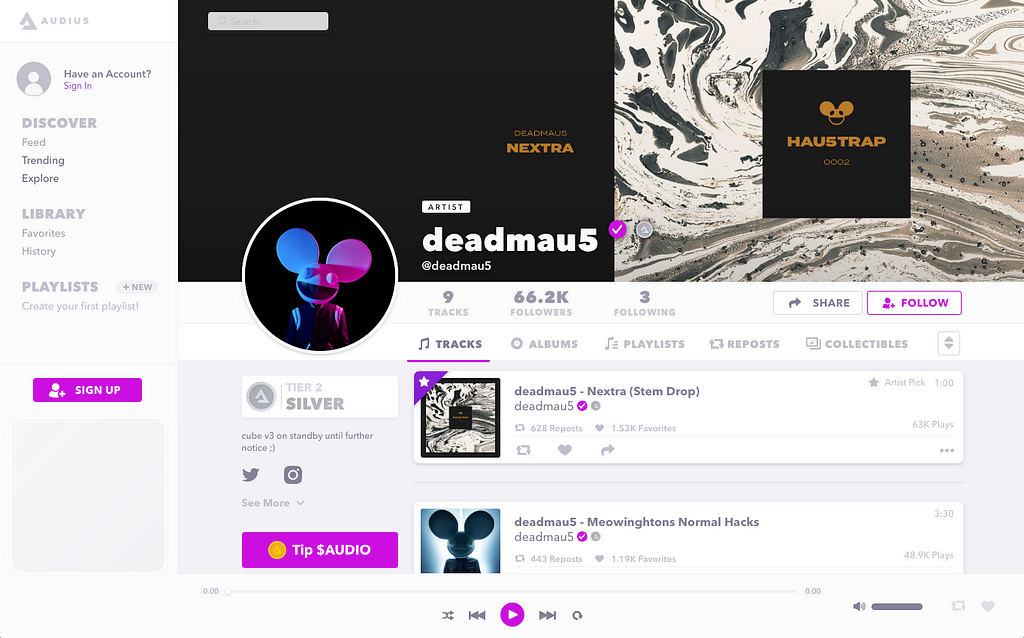Mute audio with the speaker icon
This screenshot has height=638, width=1024.
(x=859, y=607)
